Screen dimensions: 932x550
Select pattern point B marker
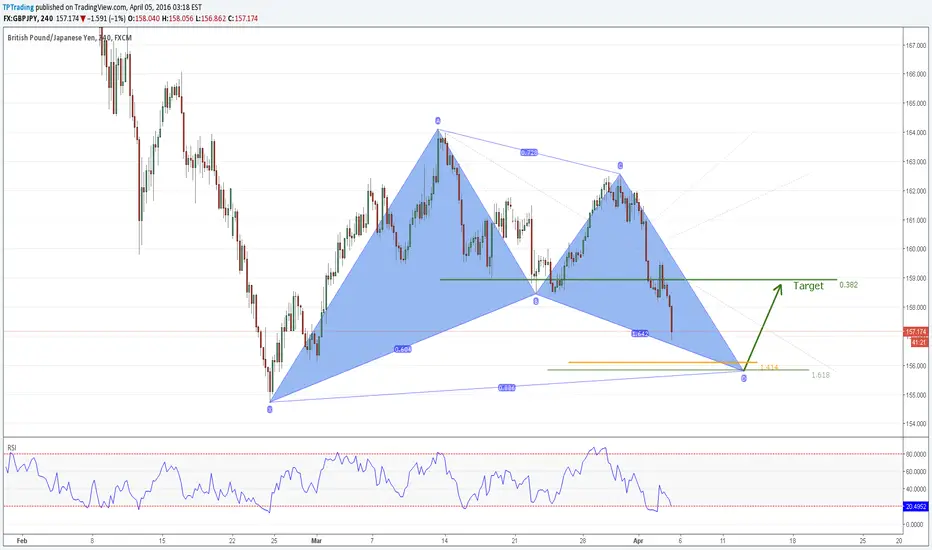click(536, 301)
